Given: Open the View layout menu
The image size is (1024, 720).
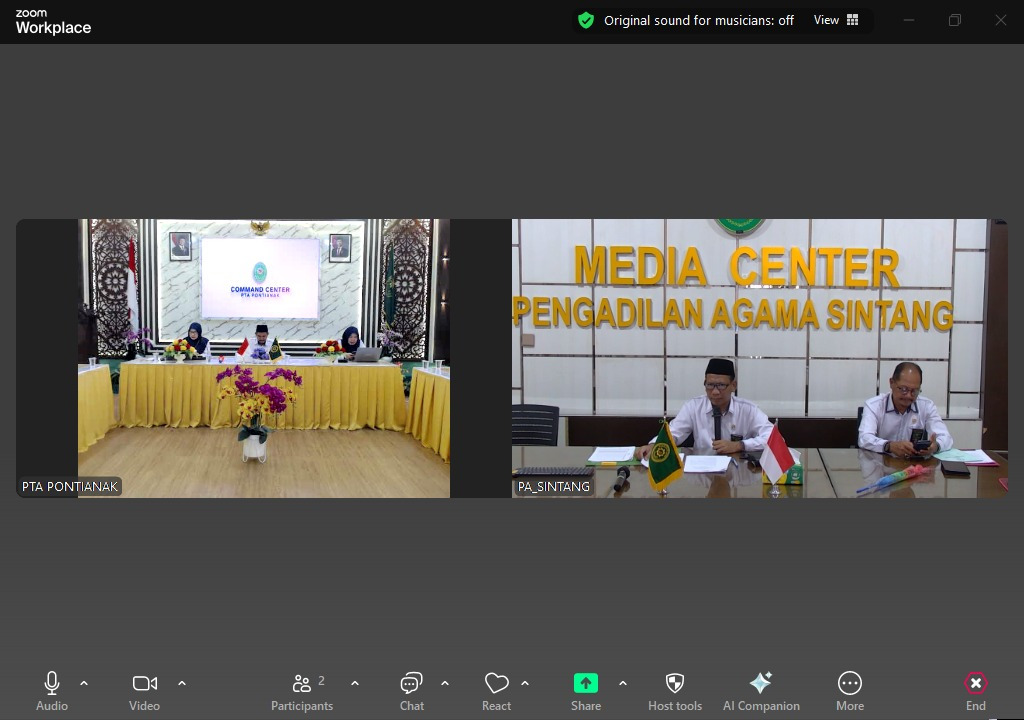Looking at the screenshot, I should coord(836,20).
